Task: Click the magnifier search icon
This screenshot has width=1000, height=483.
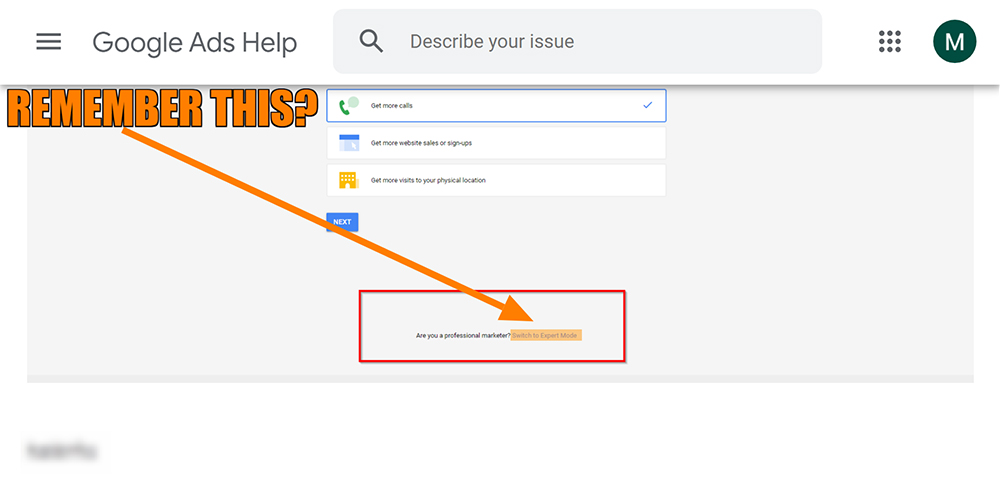Action: point(371,41)
